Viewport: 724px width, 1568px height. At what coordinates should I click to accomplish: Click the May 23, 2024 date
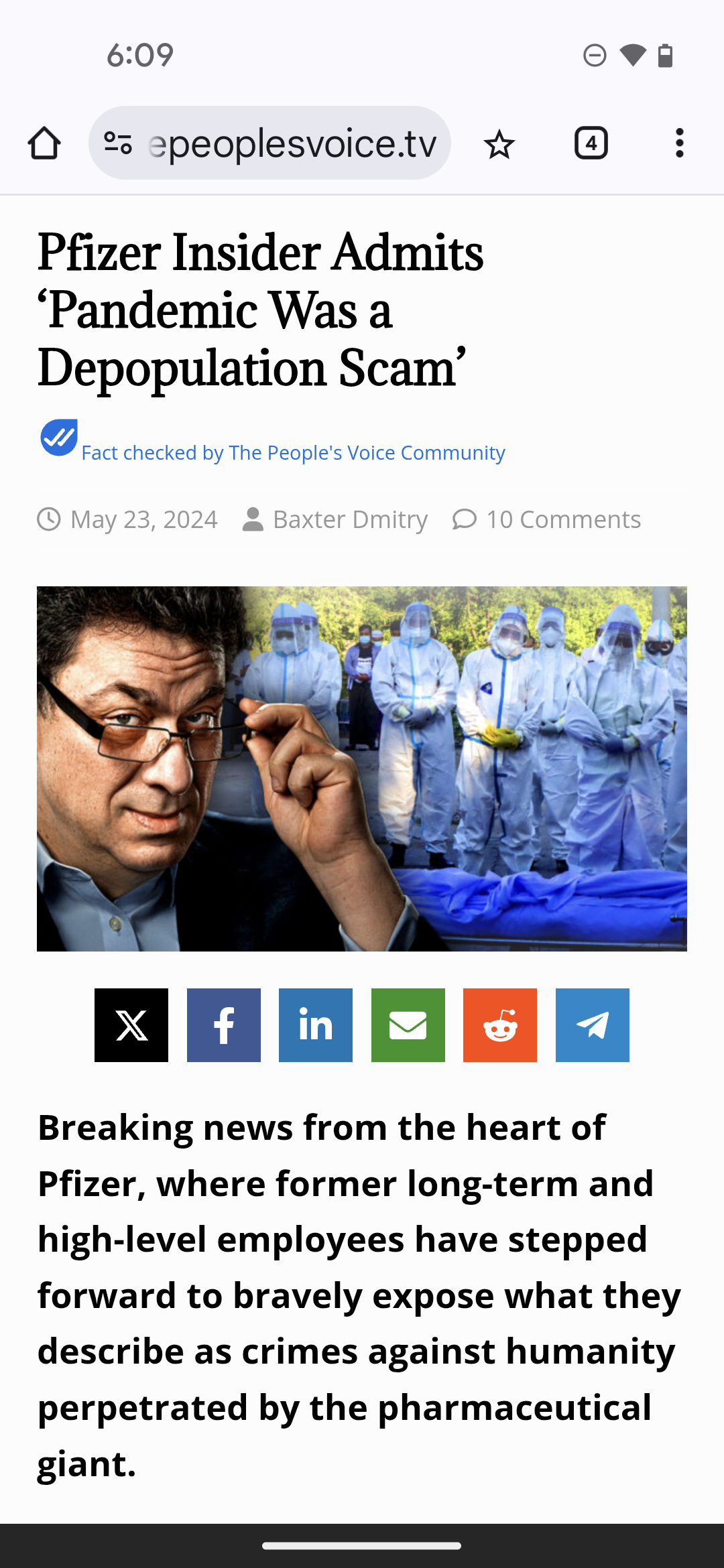point(144,519)
